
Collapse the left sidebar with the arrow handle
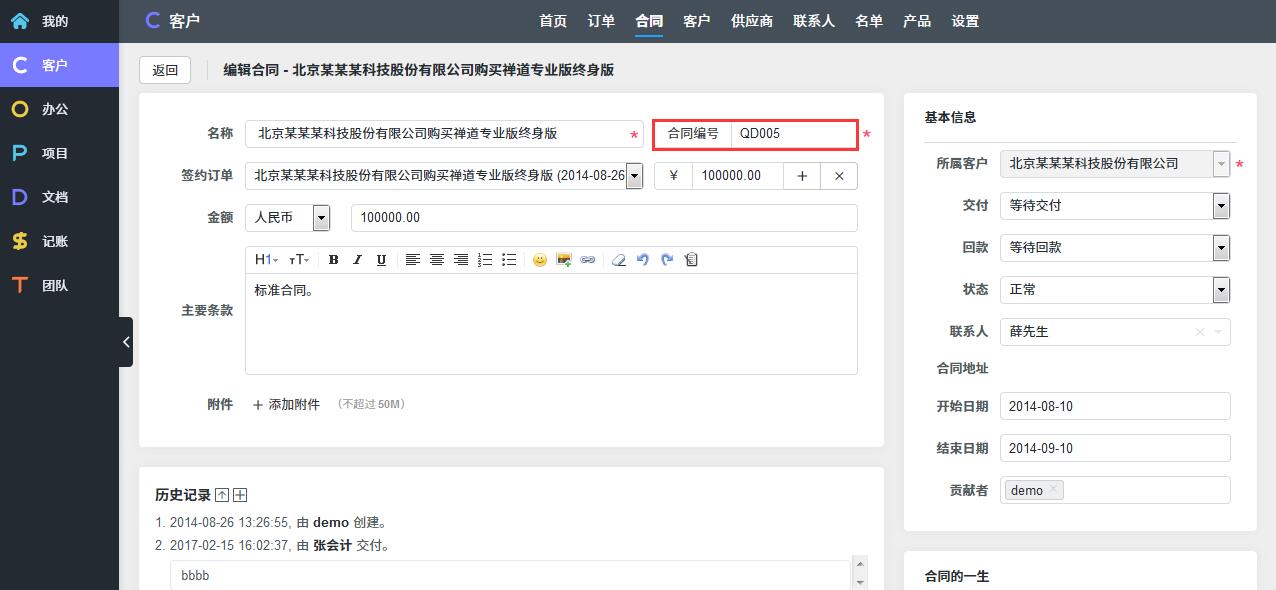[x=126, y=342]
